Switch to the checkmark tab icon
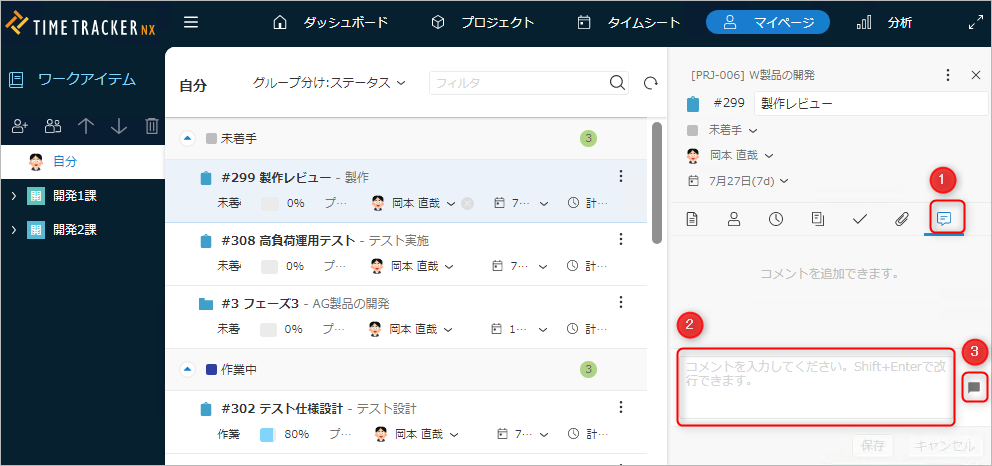Screen dimensions: 992x466 (859, 219)
